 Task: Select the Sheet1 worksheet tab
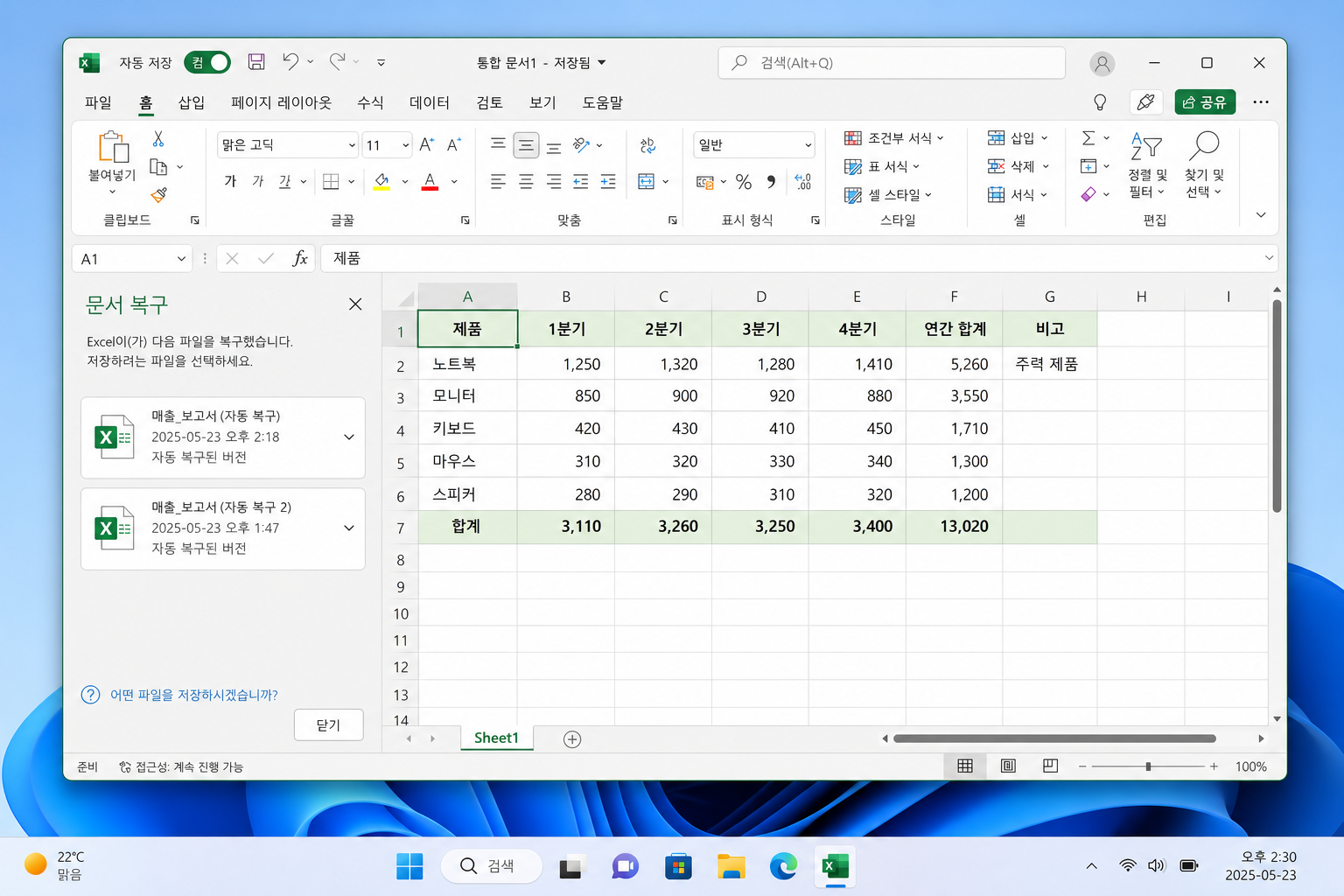[496, 738]
